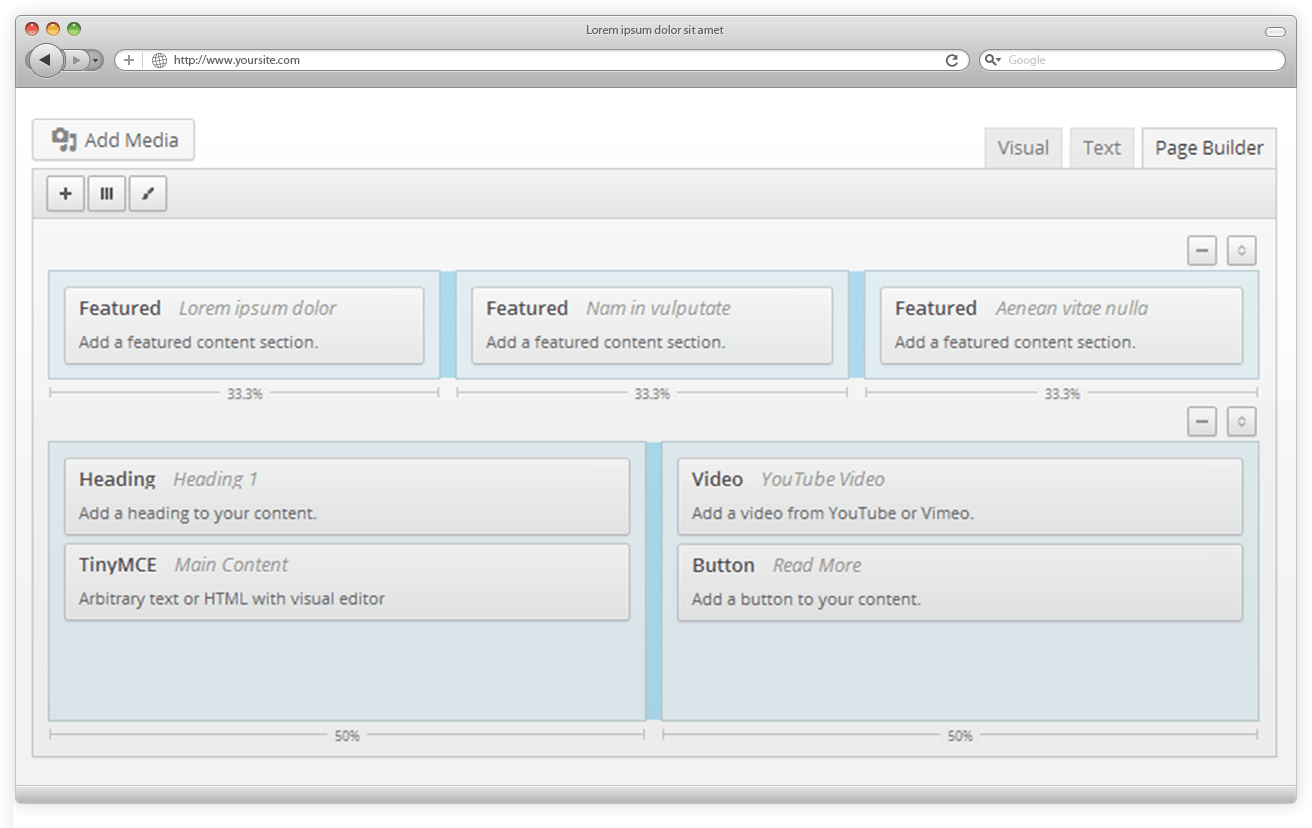Open the Video YouTube Video widget
This screenshot has width=1312, height=828.
[x=959, y=496]
